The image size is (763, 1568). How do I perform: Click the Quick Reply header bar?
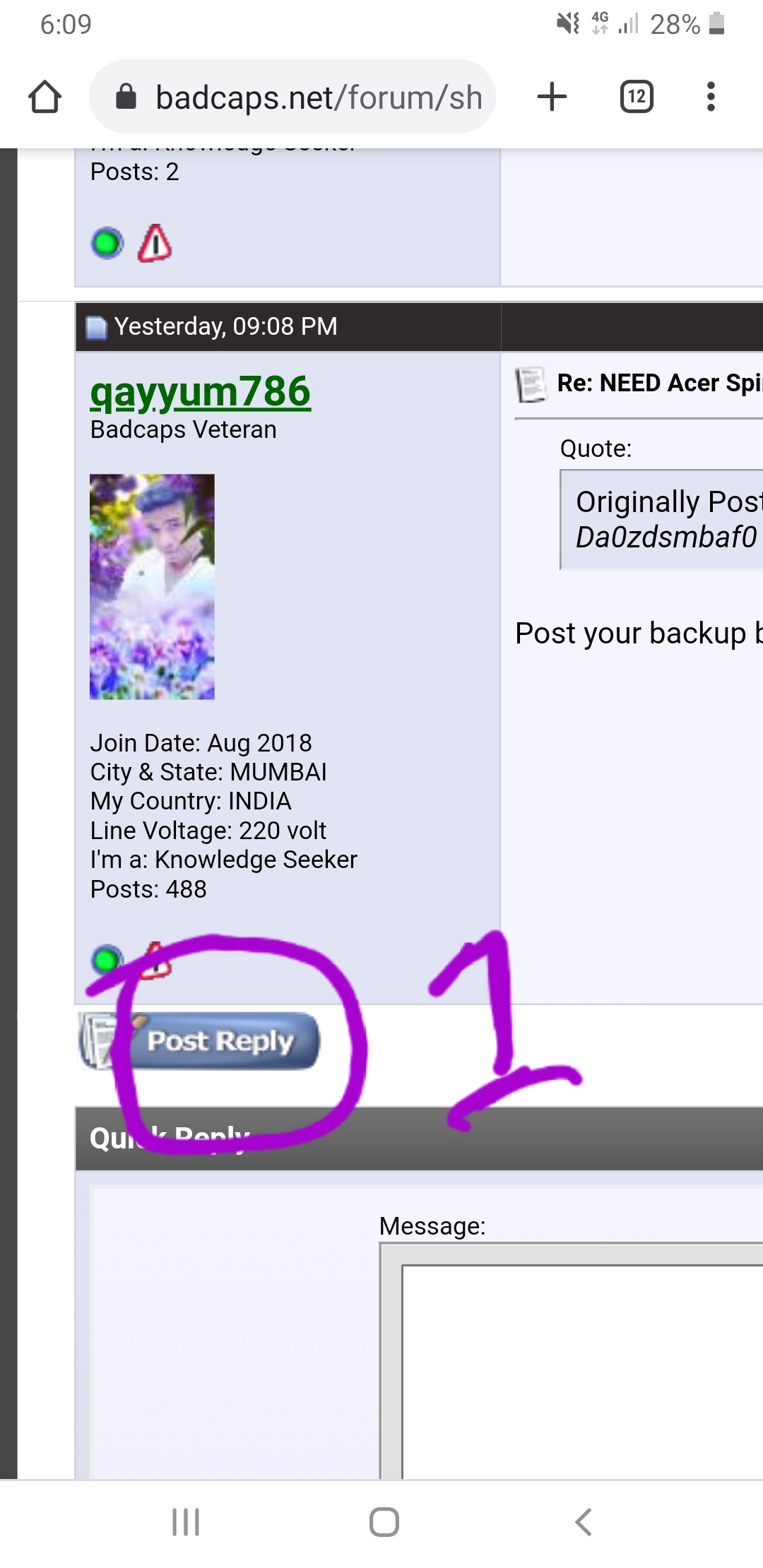[419, 1139]
